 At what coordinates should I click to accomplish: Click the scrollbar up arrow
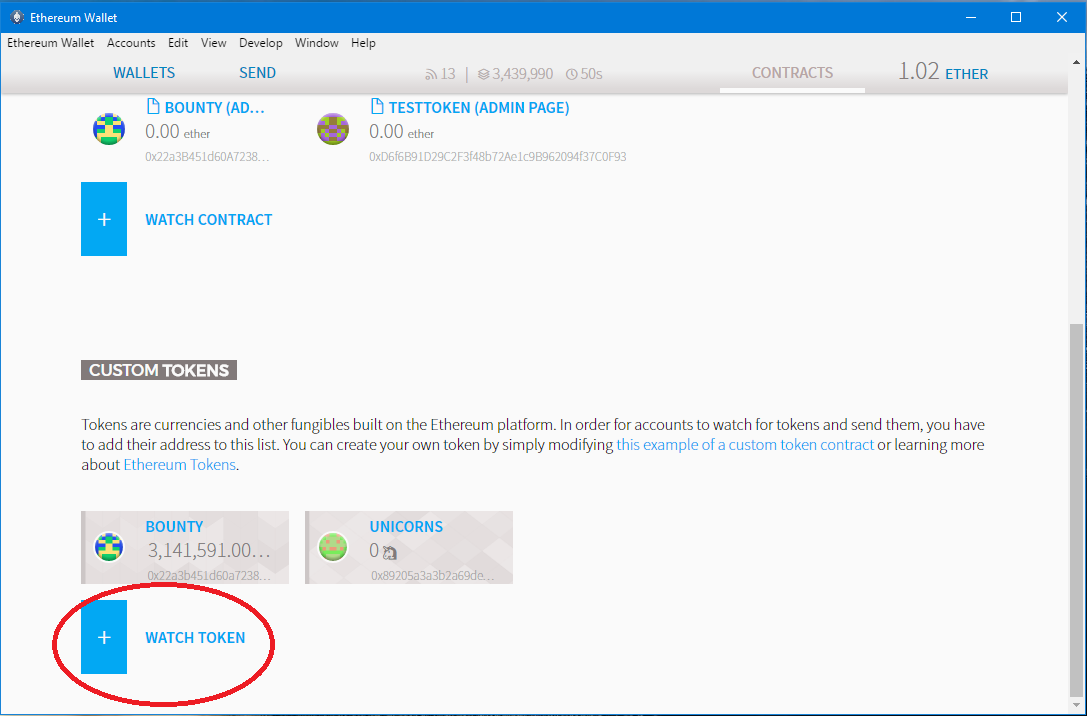(1076, 62)
